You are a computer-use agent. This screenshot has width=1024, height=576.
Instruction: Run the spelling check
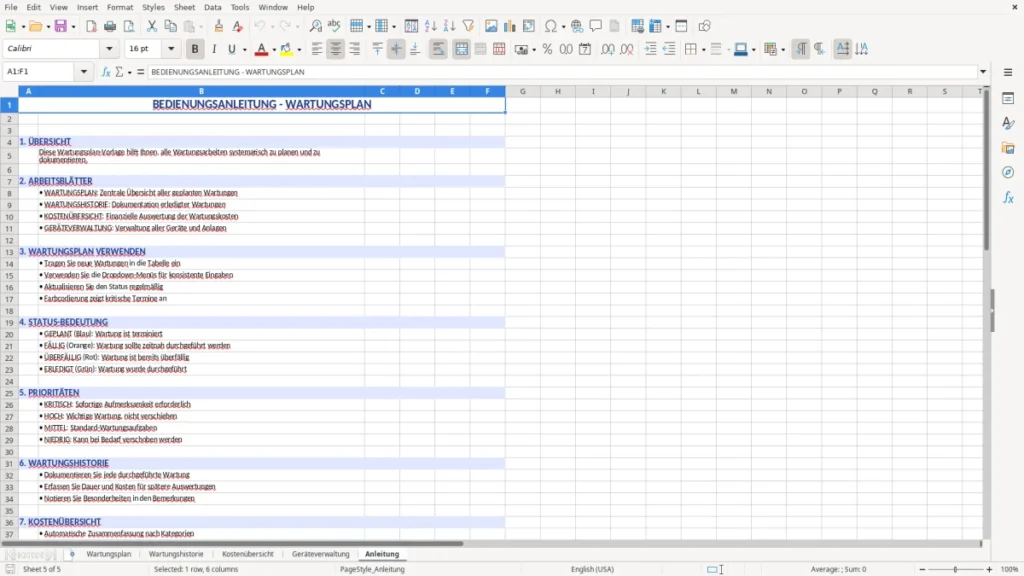point(334,26)
